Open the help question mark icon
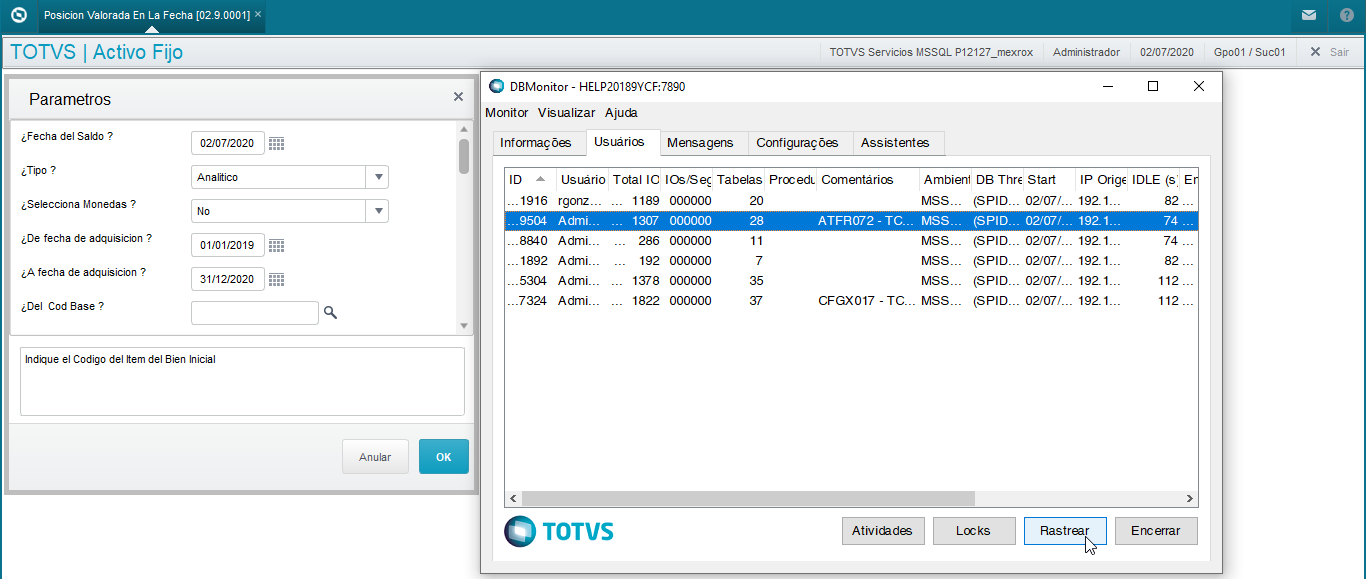 [1347, 15]
